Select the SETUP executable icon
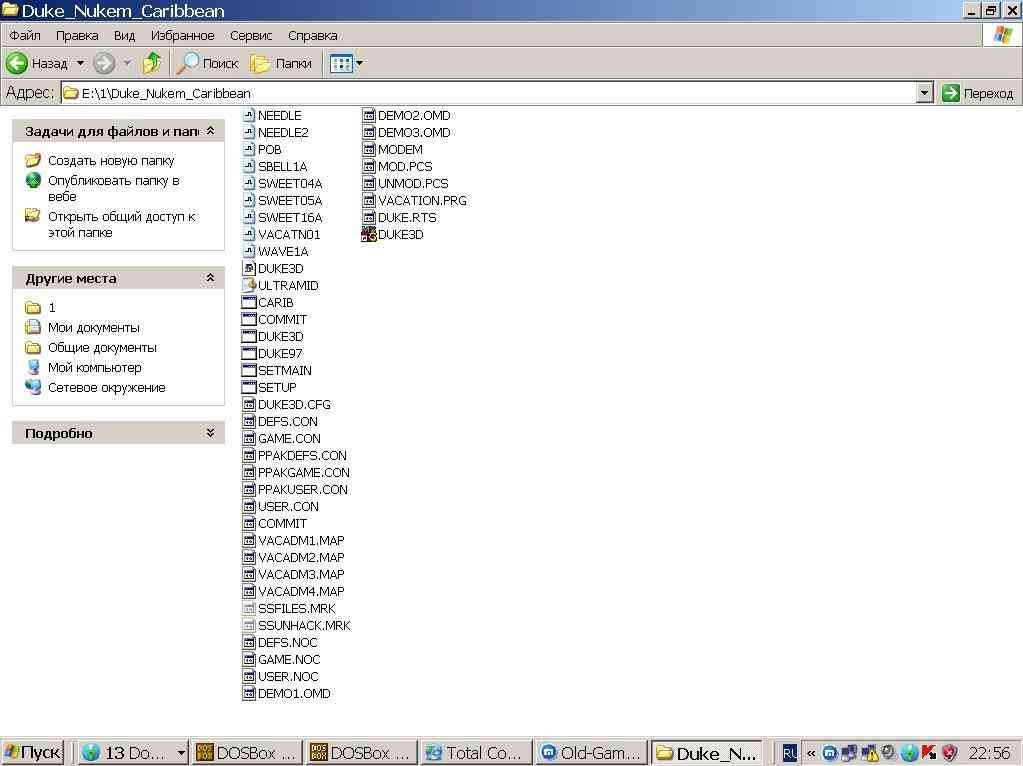The height and width of the screenshot is (766, 1023). pos(249,387)
